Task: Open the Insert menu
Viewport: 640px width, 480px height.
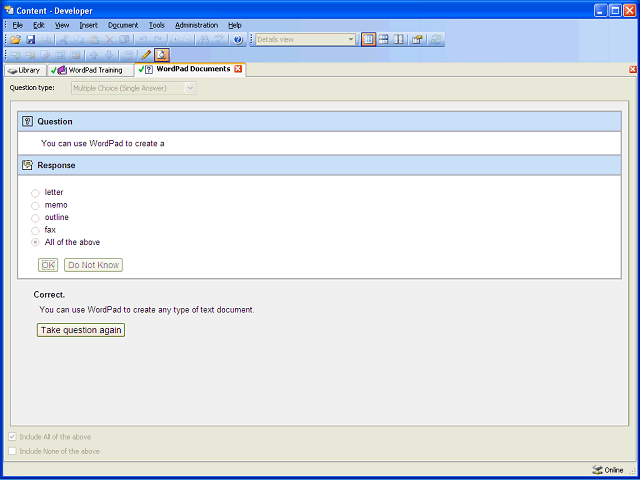Action: coord(89,25)
